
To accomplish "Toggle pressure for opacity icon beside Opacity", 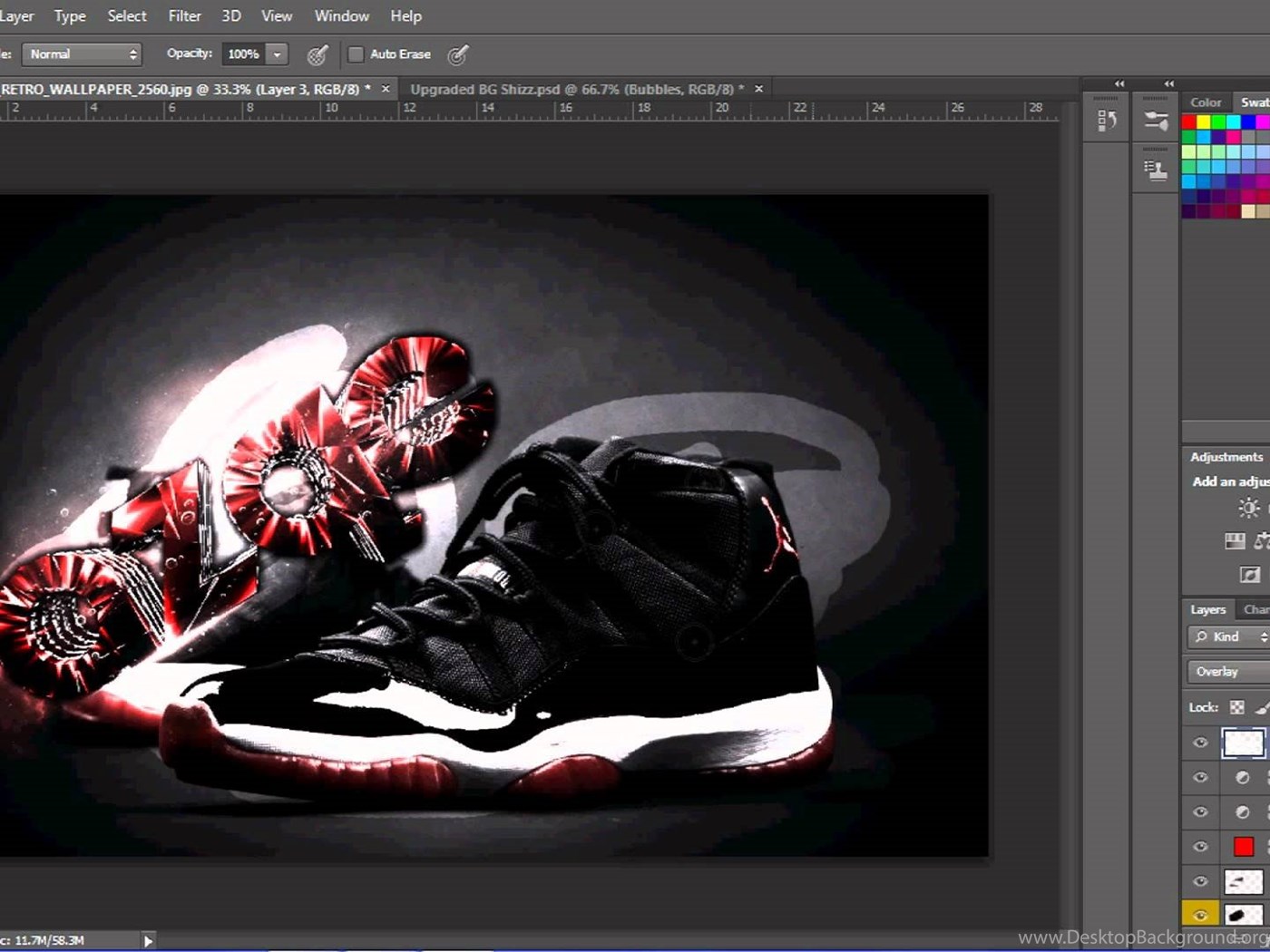I will 317,55.
